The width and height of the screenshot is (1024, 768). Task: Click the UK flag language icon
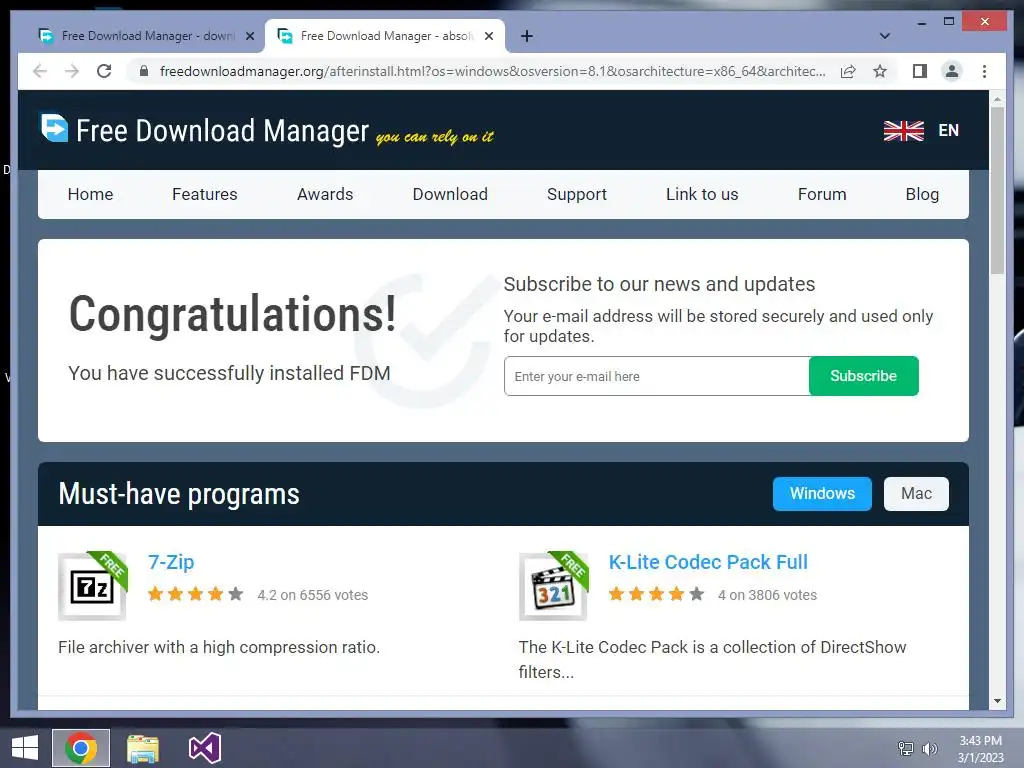click(x=903, y=131)
